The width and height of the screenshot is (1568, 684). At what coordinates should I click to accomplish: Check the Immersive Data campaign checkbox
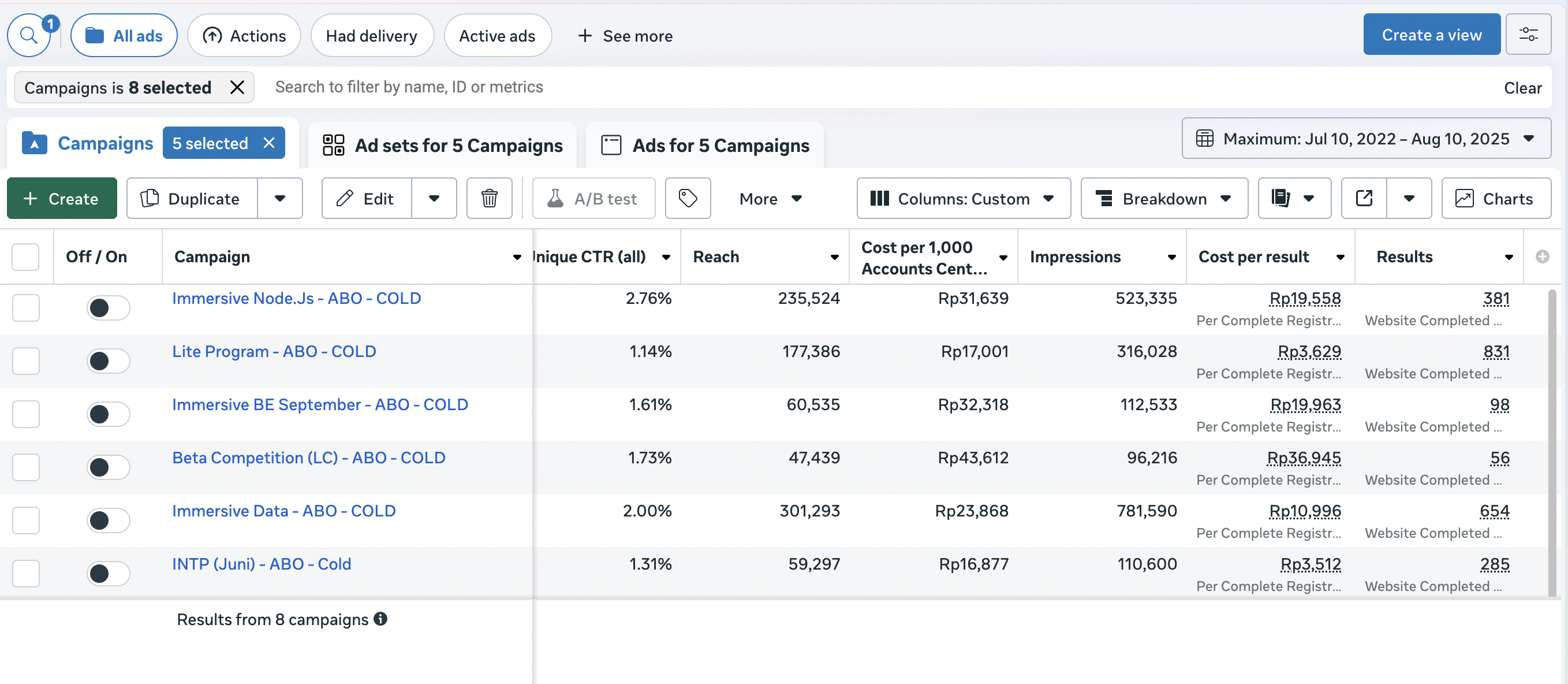(26, 520)
